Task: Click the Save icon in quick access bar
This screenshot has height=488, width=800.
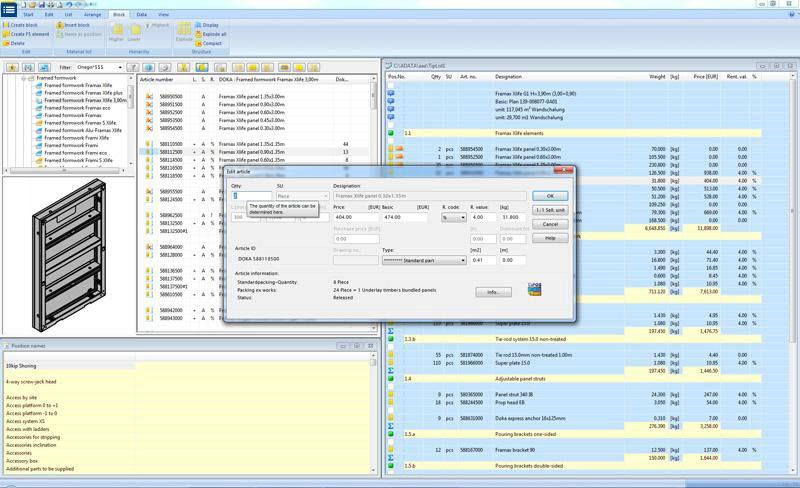Action: (x=42, y=4)
